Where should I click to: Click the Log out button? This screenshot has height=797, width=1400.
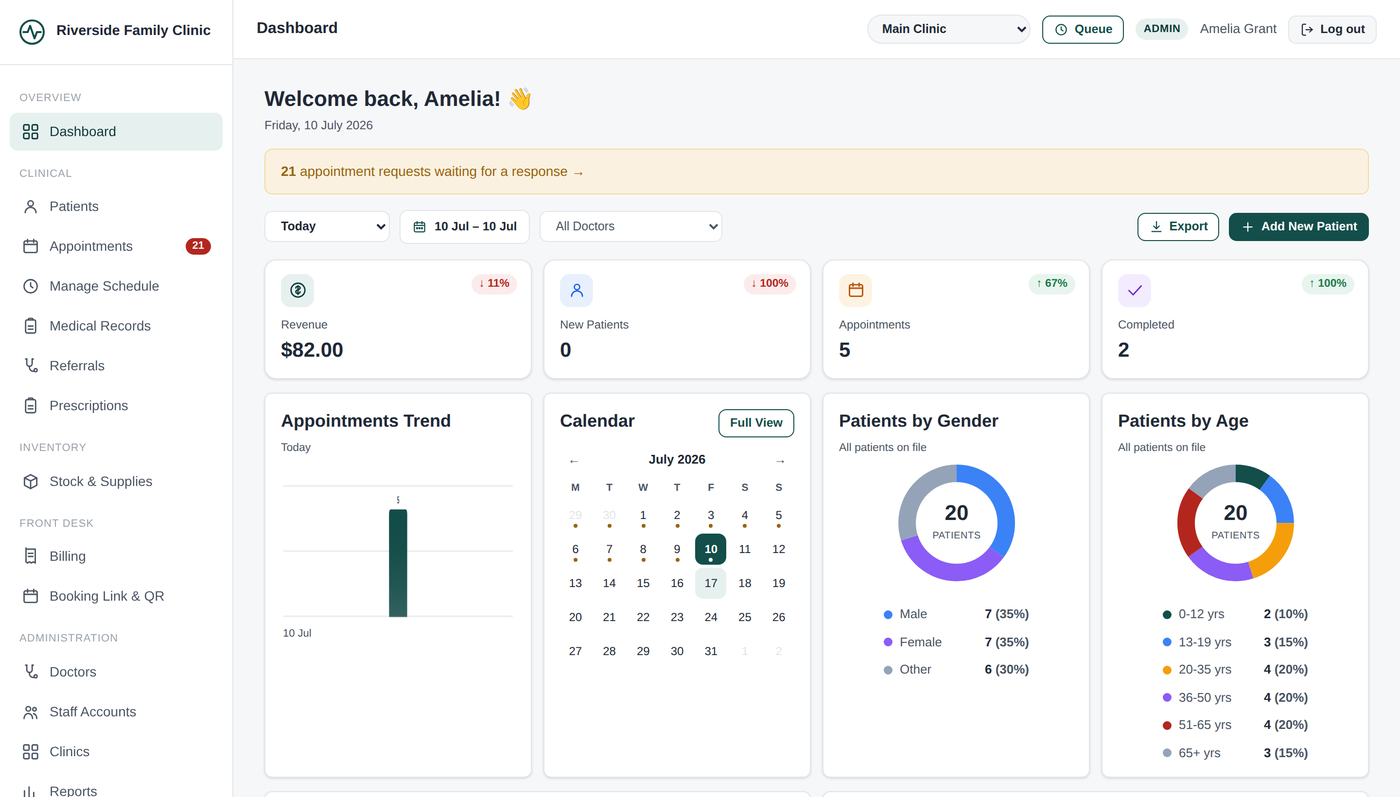1332,29
